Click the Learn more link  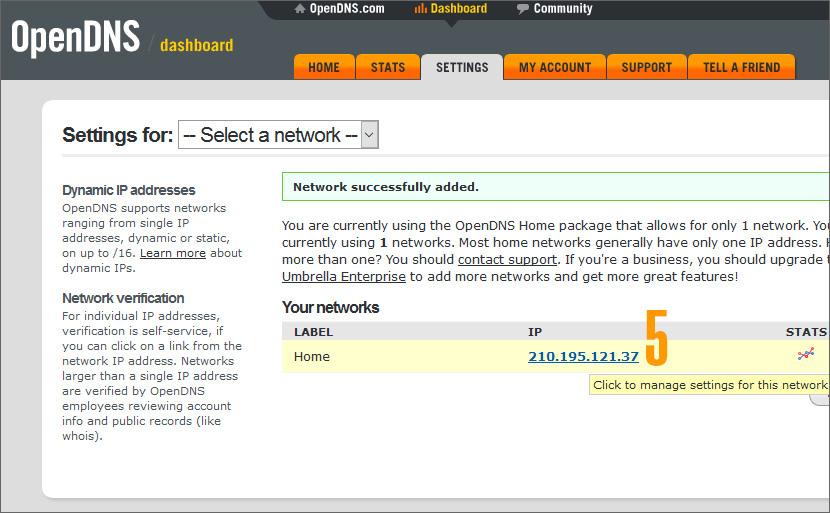click(x=173, y=253)
